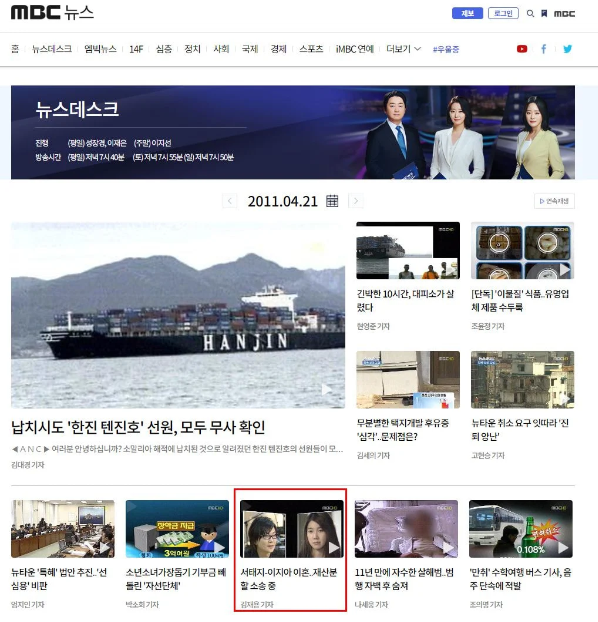This screenshot has width=598, height=622.
Task: Open article 11년 만에 자수한 살해범
Action: pyautogui.click(x=404, y=579)
